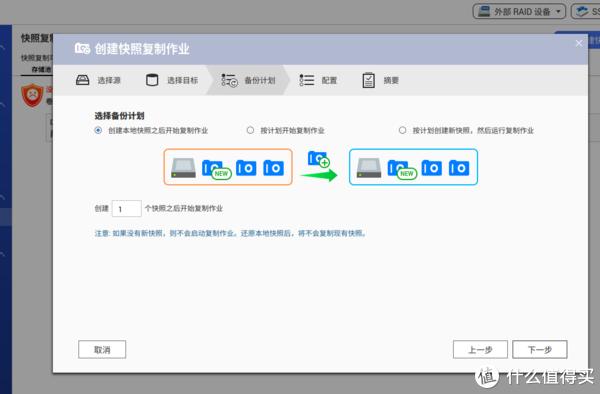
Task: Click the source drive icon in orange box
Action: coord(183,168)
